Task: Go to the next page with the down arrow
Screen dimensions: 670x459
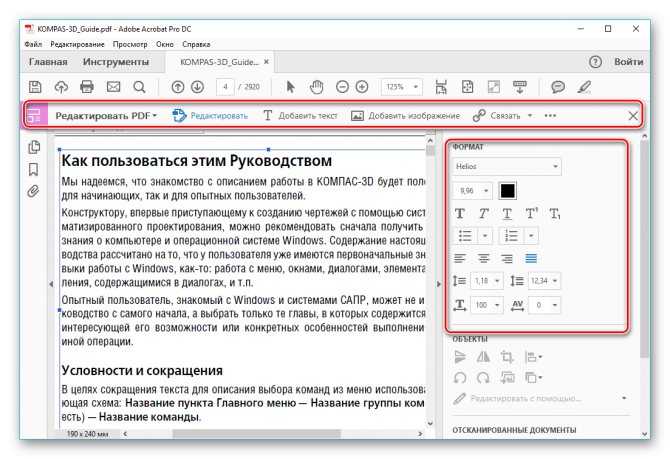Action: pyautogui.click(x=197, y=87)
